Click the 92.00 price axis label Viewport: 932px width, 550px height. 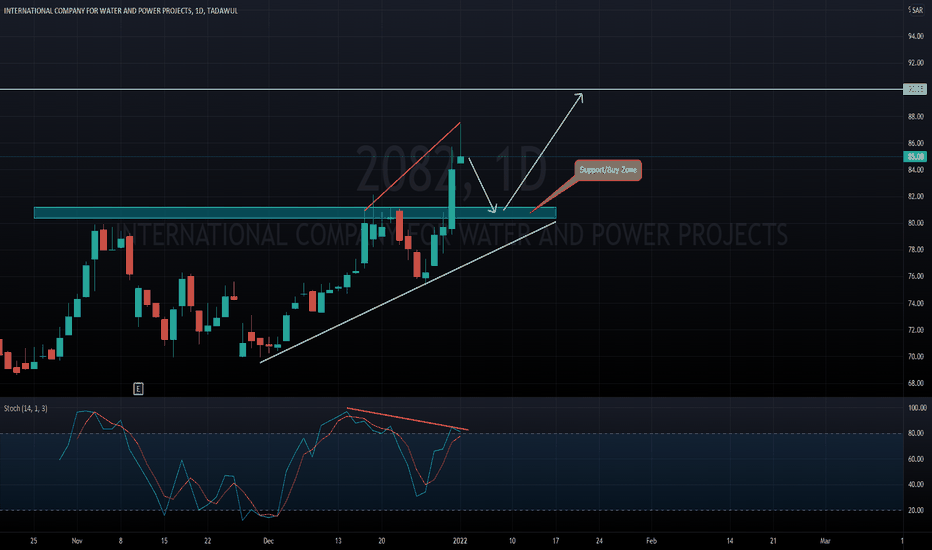pos(916,62)
